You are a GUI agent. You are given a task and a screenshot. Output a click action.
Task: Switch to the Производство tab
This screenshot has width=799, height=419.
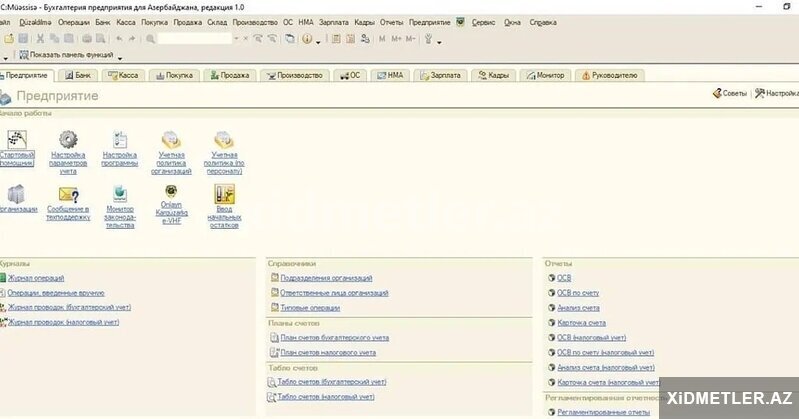pos(295,75)
